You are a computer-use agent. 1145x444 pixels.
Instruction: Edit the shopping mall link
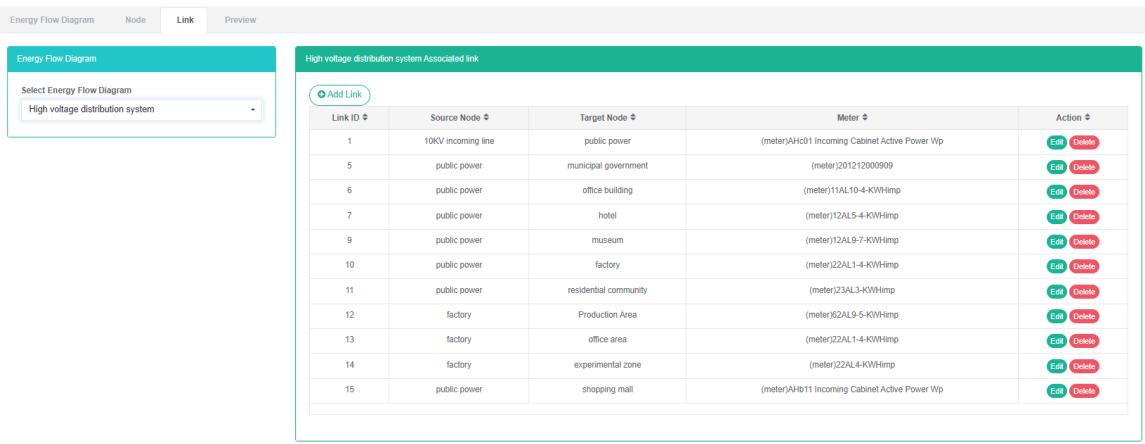1056,390
